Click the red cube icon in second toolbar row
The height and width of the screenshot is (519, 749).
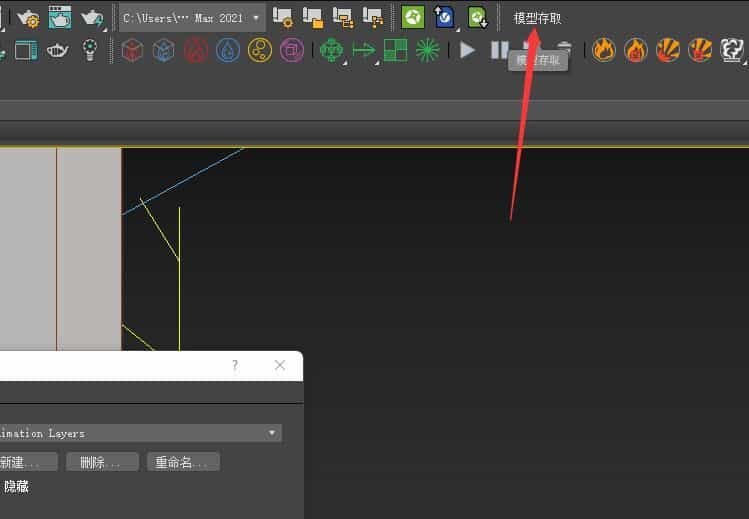[x=131, y=50]
